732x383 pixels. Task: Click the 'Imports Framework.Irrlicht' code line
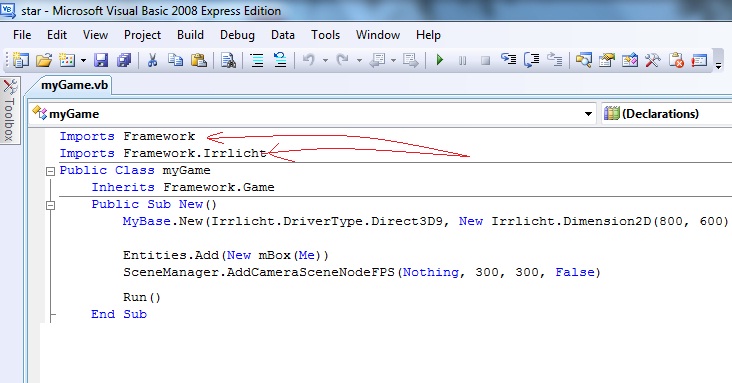[163, 153]
